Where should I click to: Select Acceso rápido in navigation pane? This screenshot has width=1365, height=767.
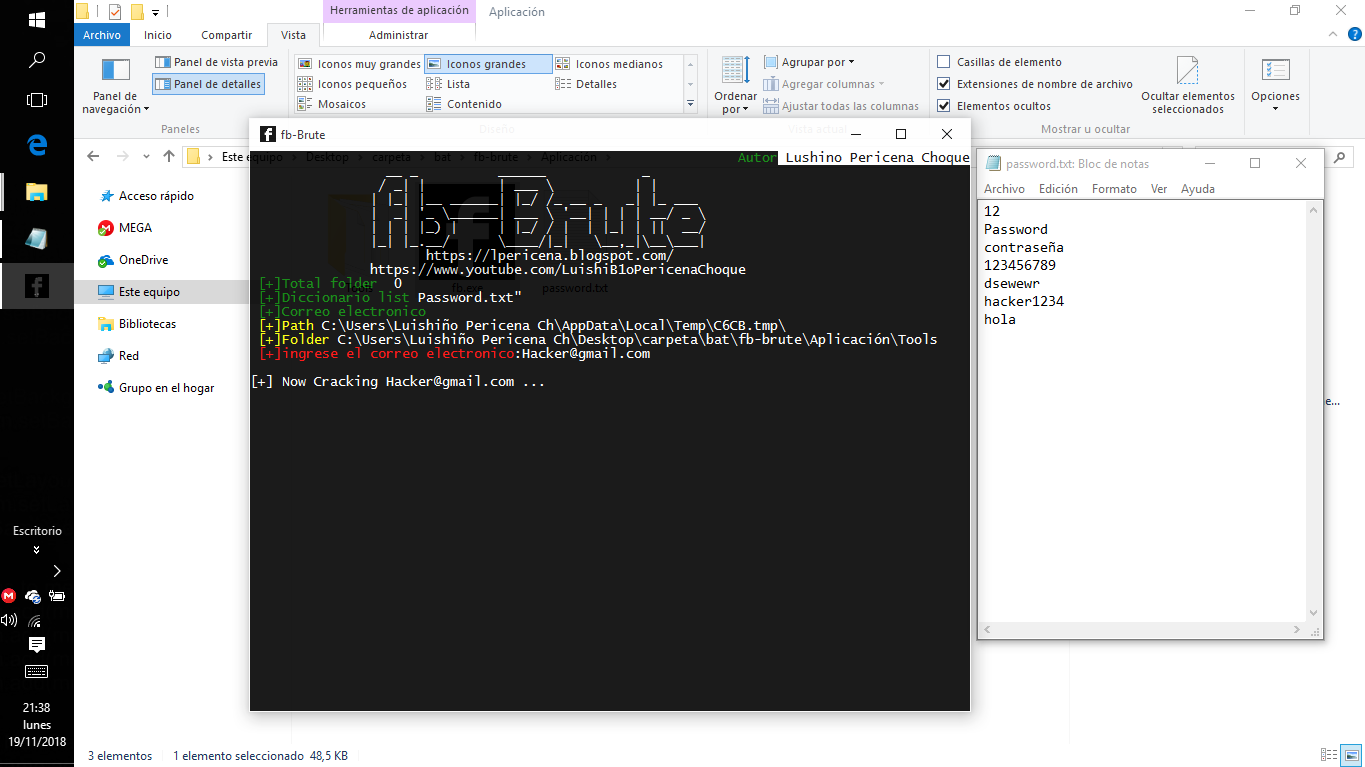(x=156, y=196)
